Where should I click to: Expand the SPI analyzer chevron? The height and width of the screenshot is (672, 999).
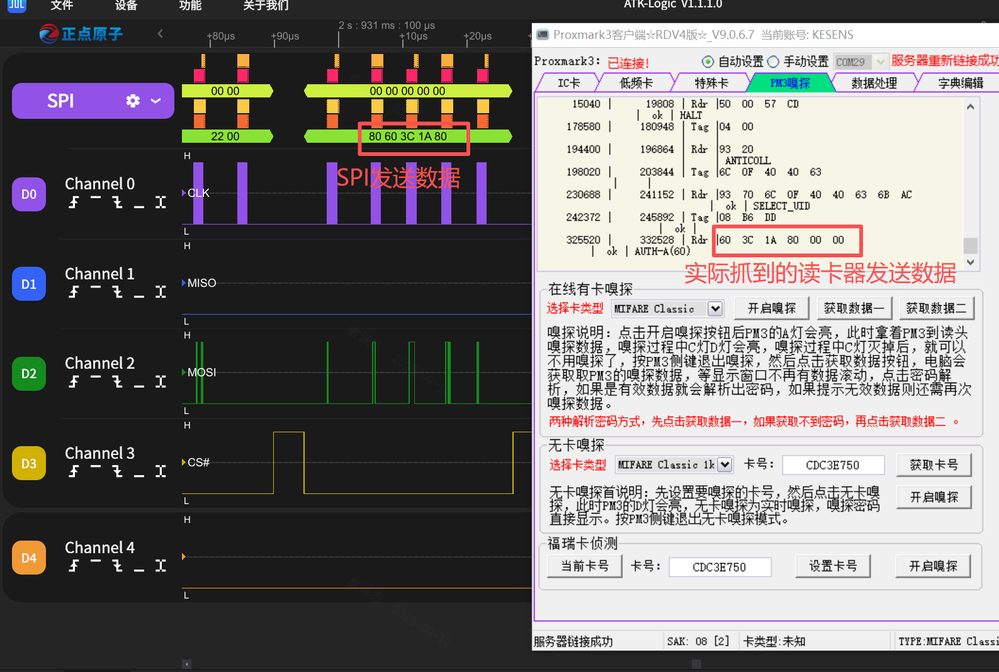[157, 100]
